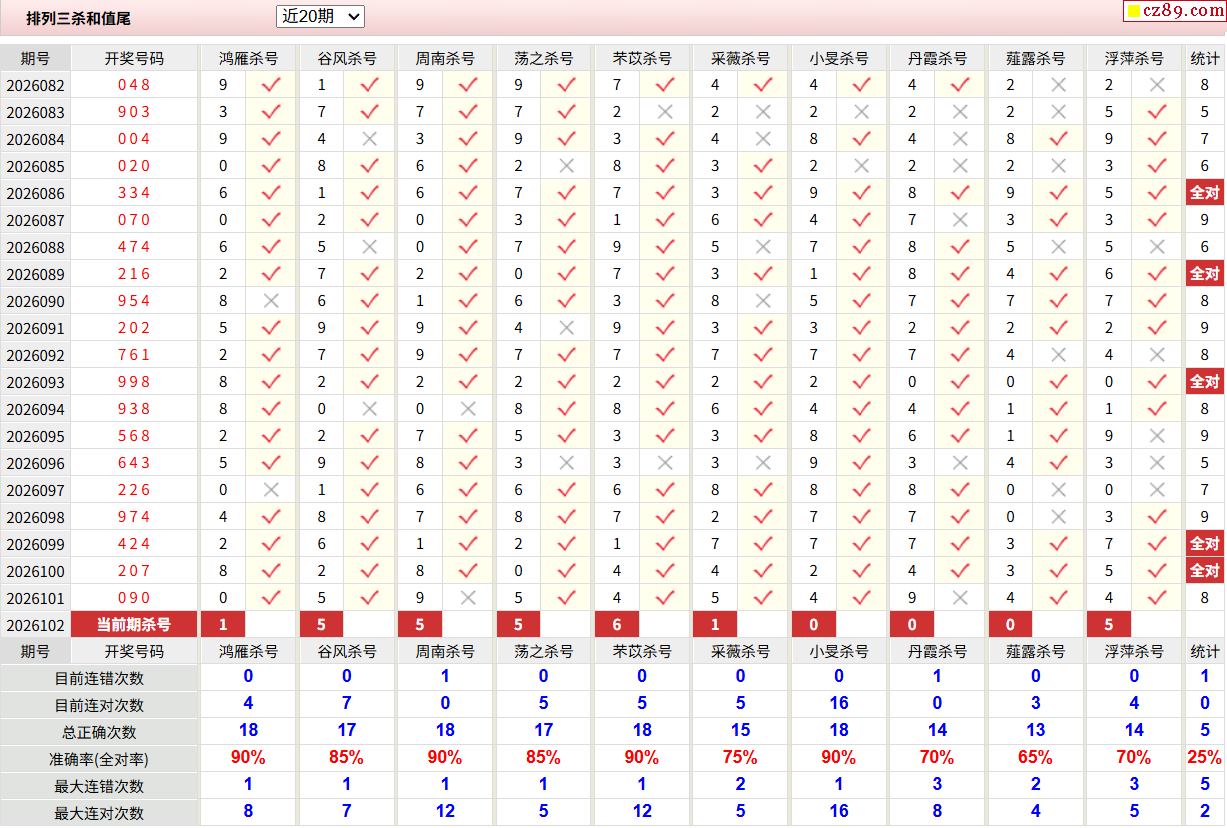Select period row 2026082
The width and height of the screenshot is (1227, 828).
pos(35,85)
